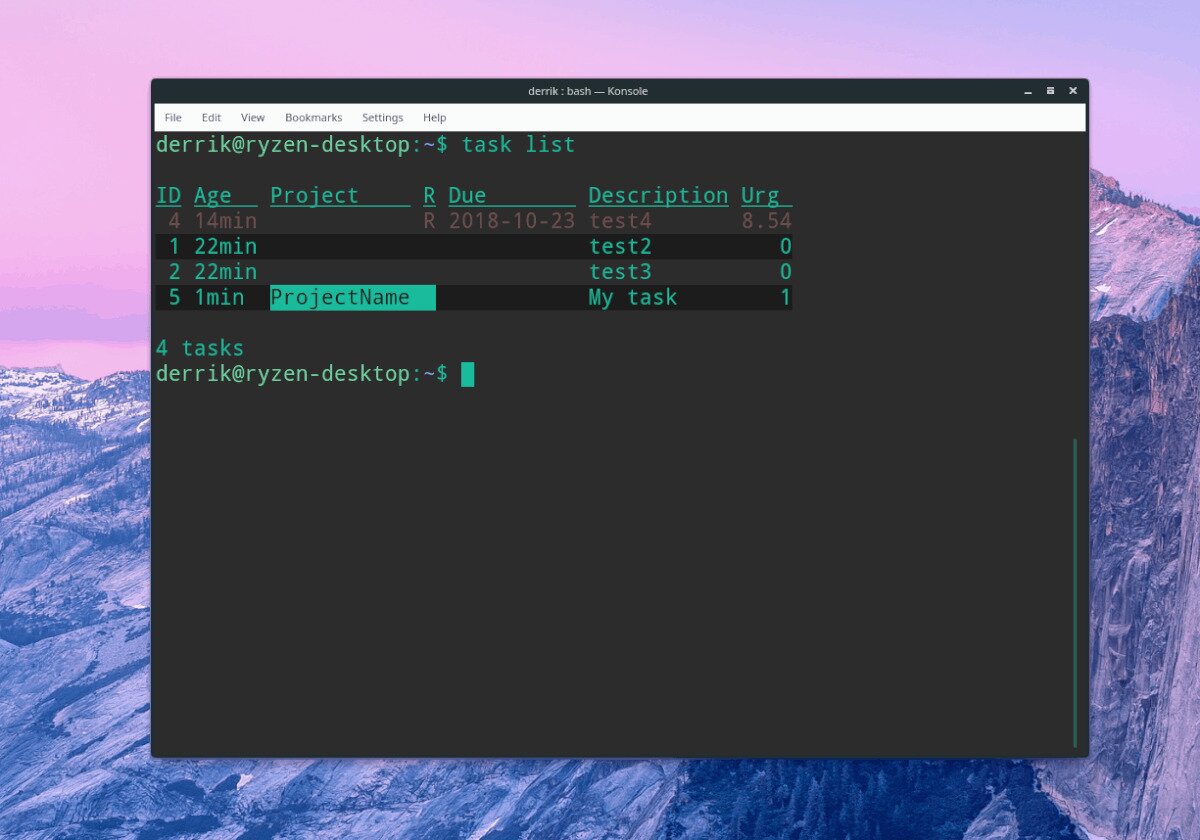The image size is (1200, 840).
Task: Click the terminal vertical scrollbar
Action: tap(1076, 592)
